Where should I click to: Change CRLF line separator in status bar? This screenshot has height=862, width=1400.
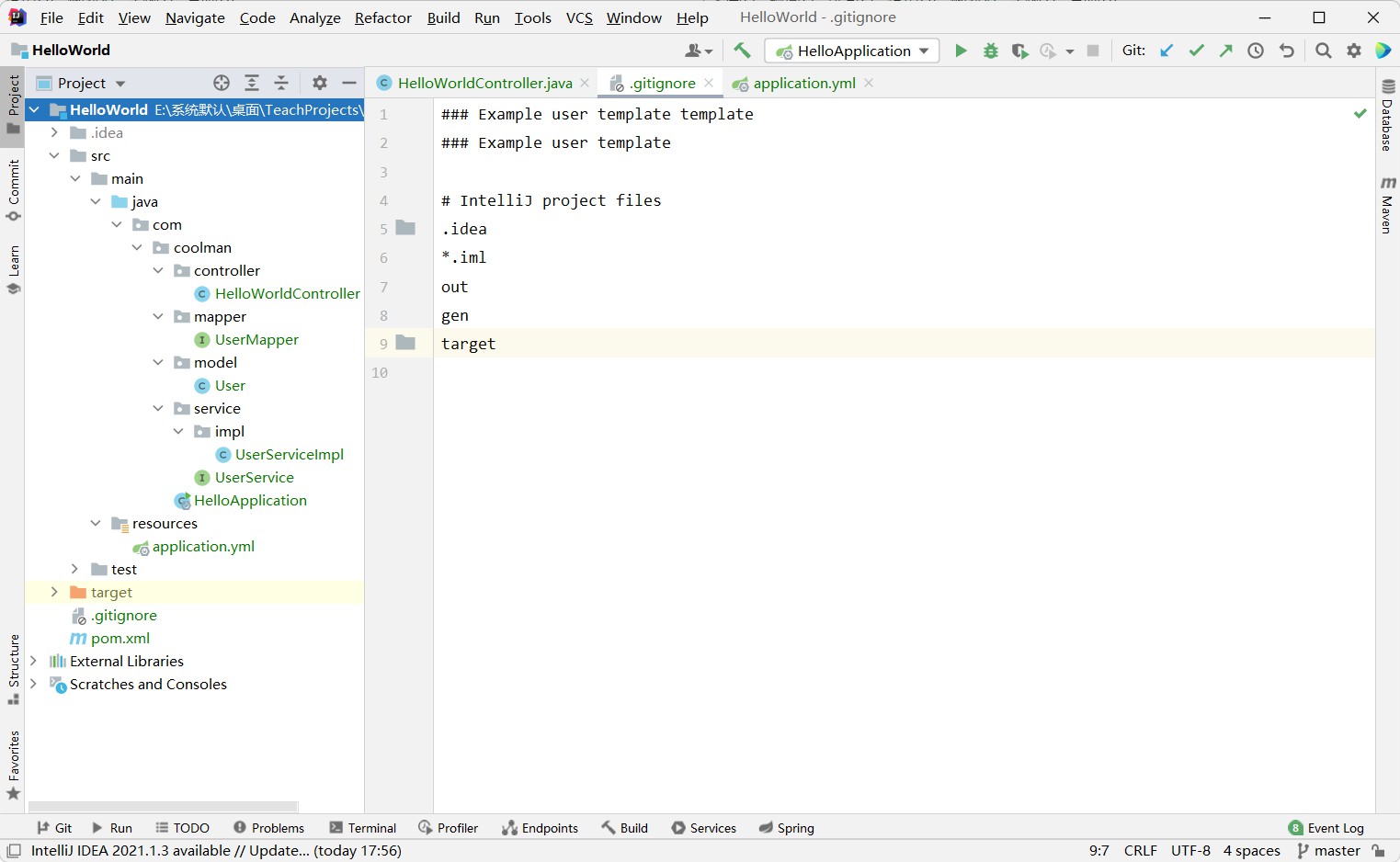tap(1141, 851)
